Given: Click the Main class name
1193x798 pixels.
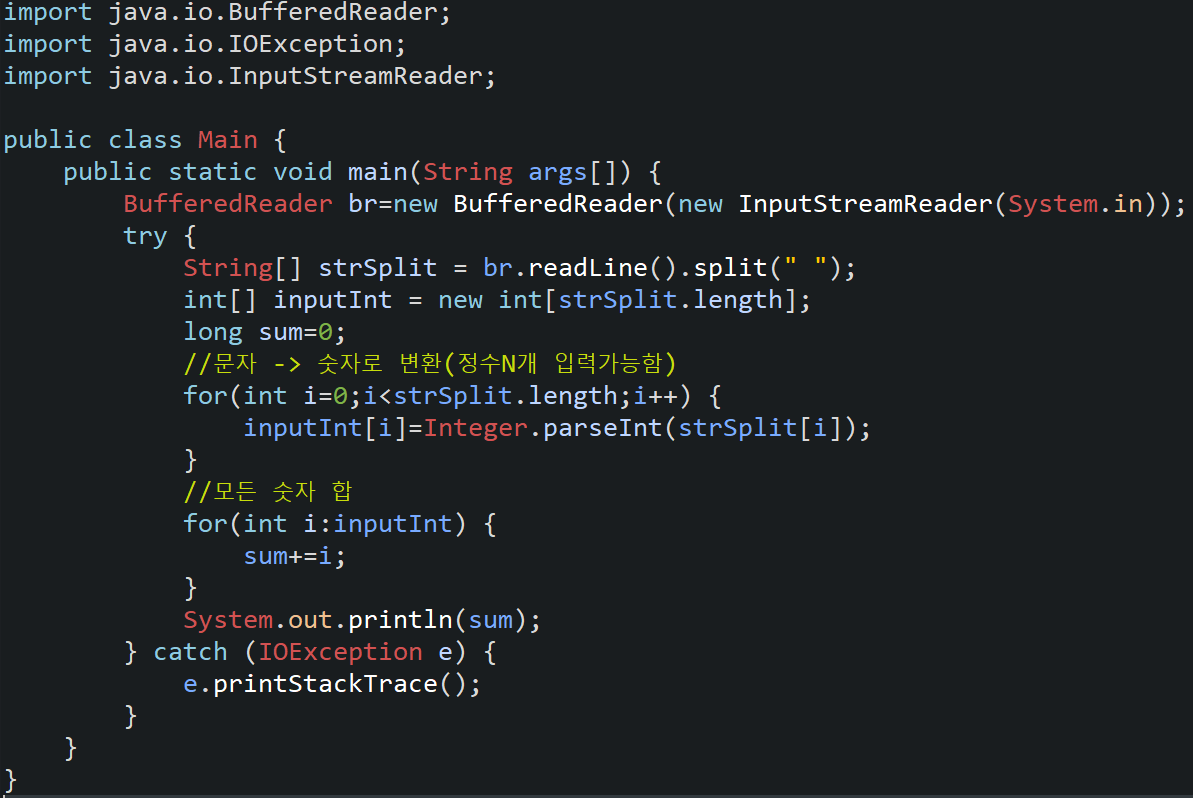Looking at the screenshot, I should click(227, 141).
